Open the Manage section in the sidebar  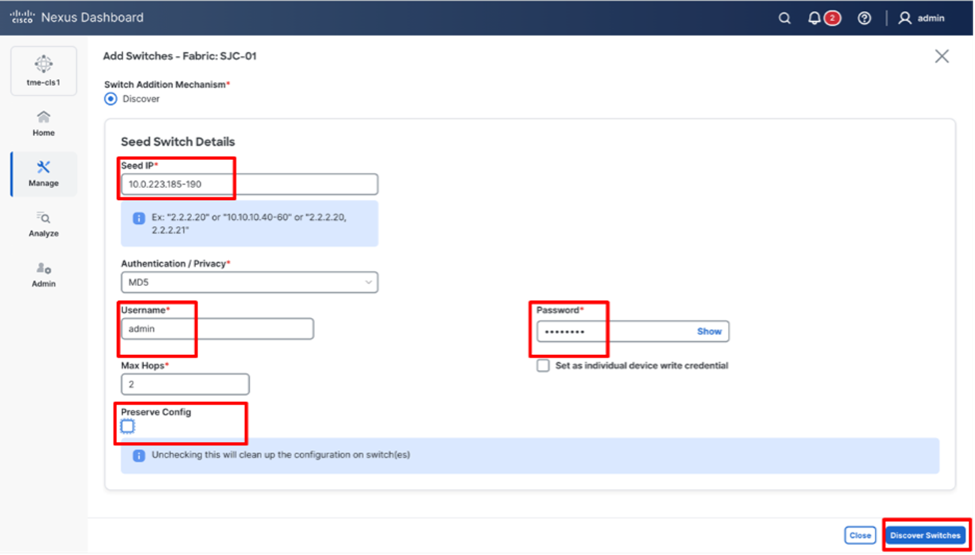pyautogui.click(x=44, y=174)
